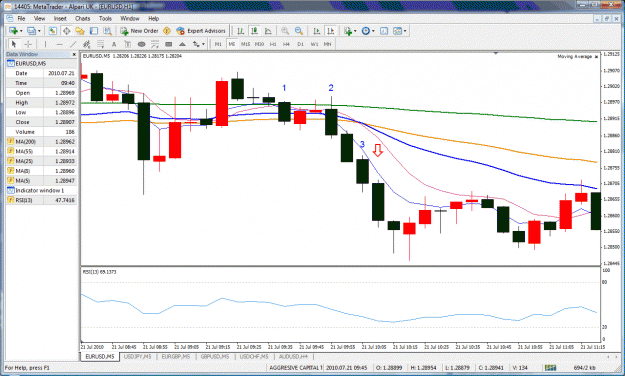Switch to H4 timeframe

[286, 44]
